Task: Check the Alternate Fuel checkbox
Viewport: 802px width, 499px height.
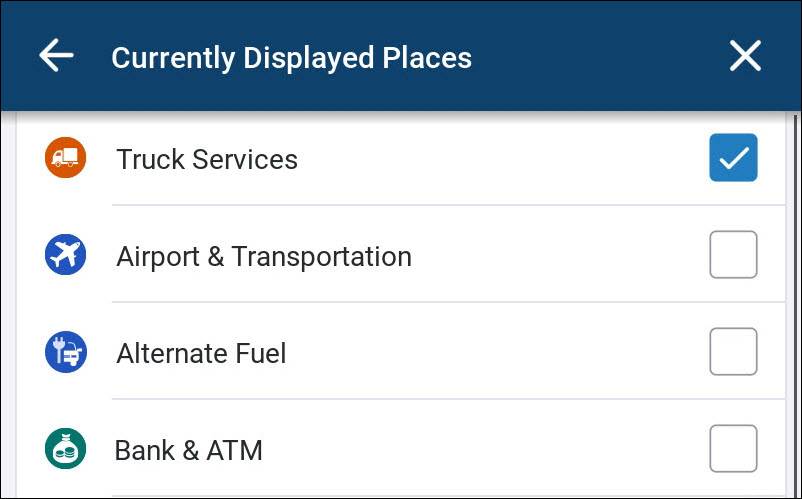Action: pos(733,352)
